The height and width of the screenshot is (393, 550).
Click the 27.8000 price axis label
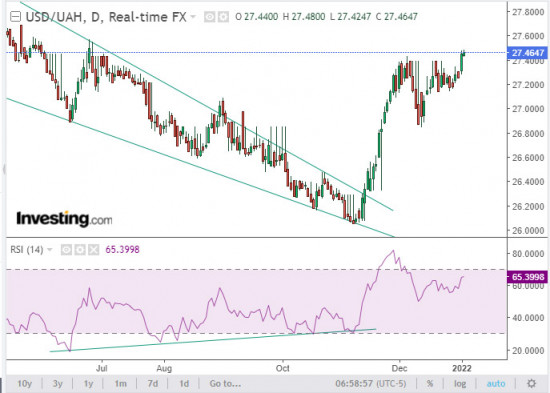528,12
